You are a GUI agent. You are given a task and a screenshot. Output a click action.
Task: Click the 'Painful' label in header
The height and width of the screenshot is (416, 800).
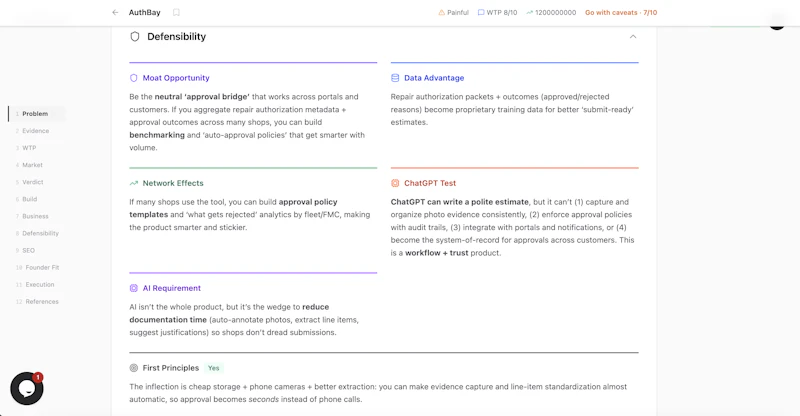(x=458, y=12)
